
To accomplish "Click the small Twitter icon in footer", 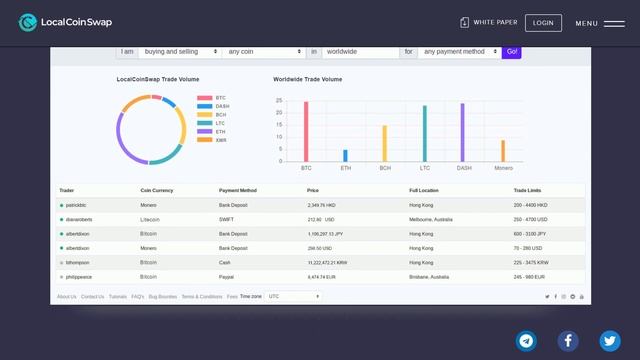I will [547, 297].
